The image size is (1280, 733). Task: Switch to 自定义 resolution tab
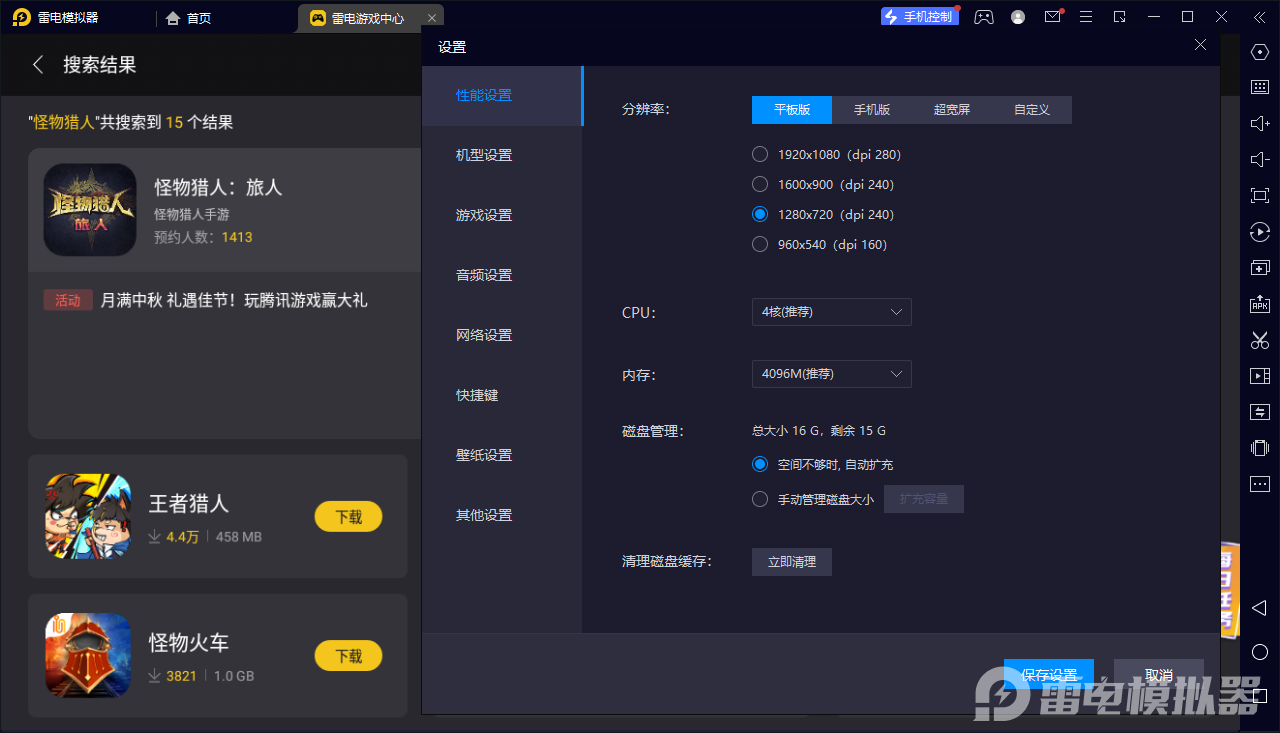[1032, 110]
